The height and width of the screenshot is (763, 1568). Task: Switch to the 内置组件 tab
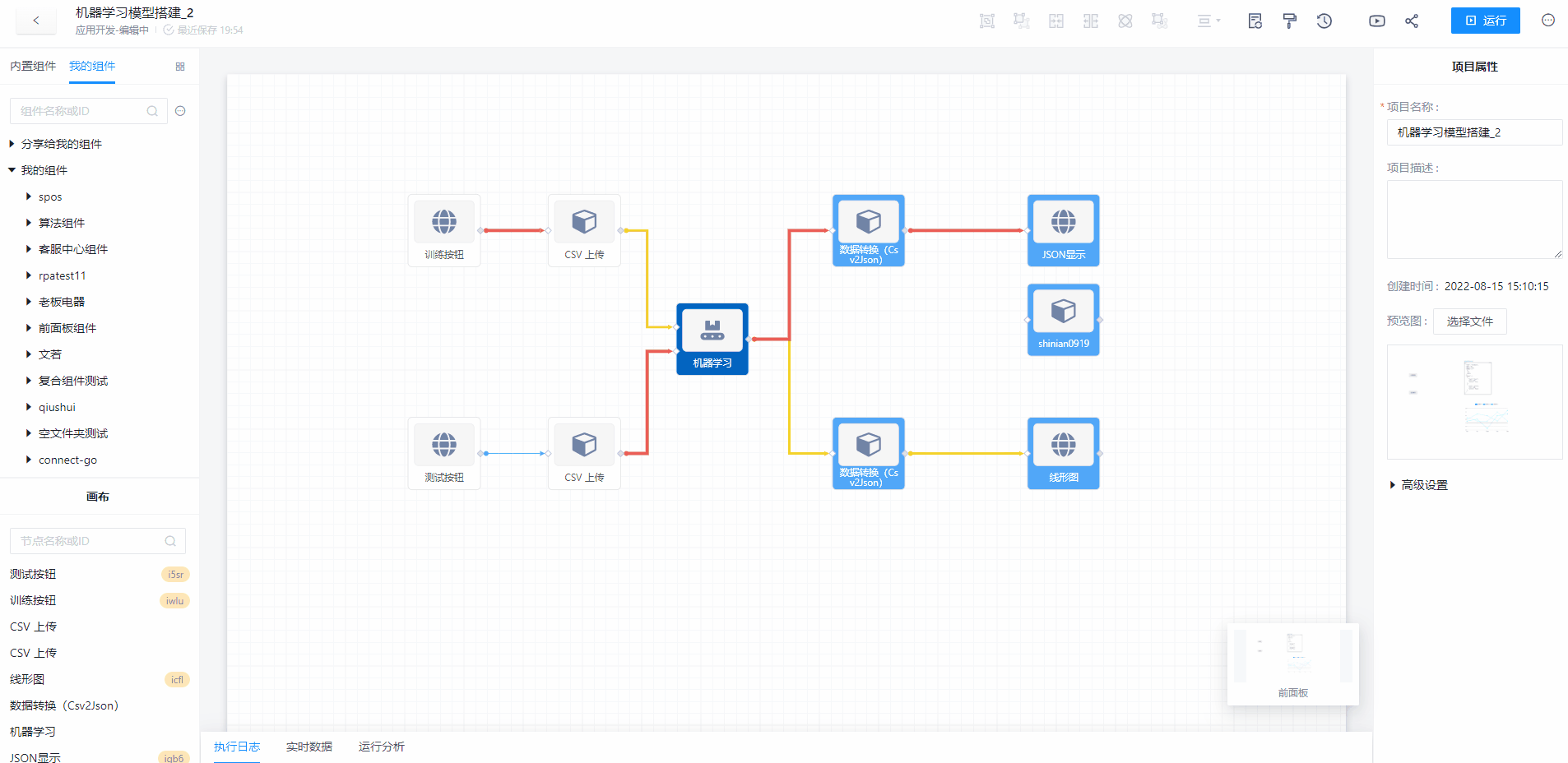pos(33,67)
